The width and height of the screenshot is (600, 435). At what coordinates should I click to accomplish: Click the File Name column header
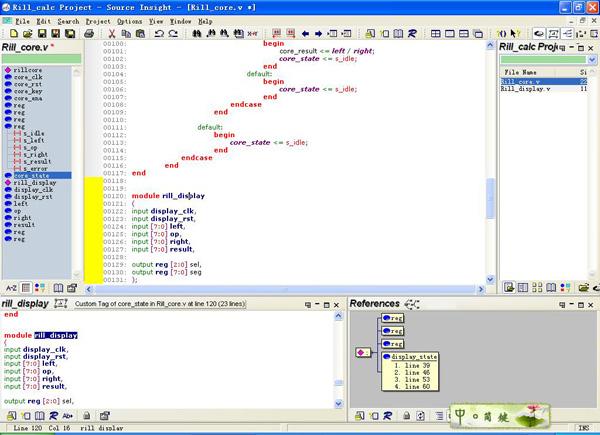click(x=520, y=72)
